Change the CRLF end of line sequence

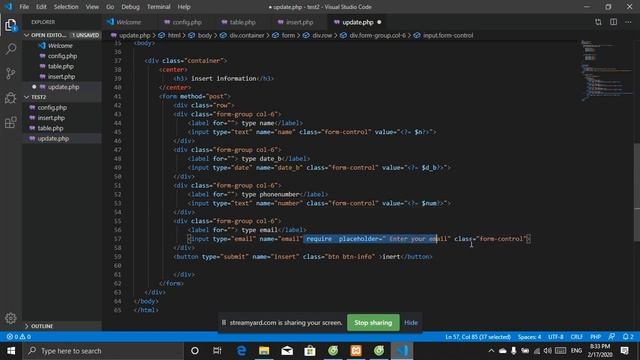click(x=576, y=337)
